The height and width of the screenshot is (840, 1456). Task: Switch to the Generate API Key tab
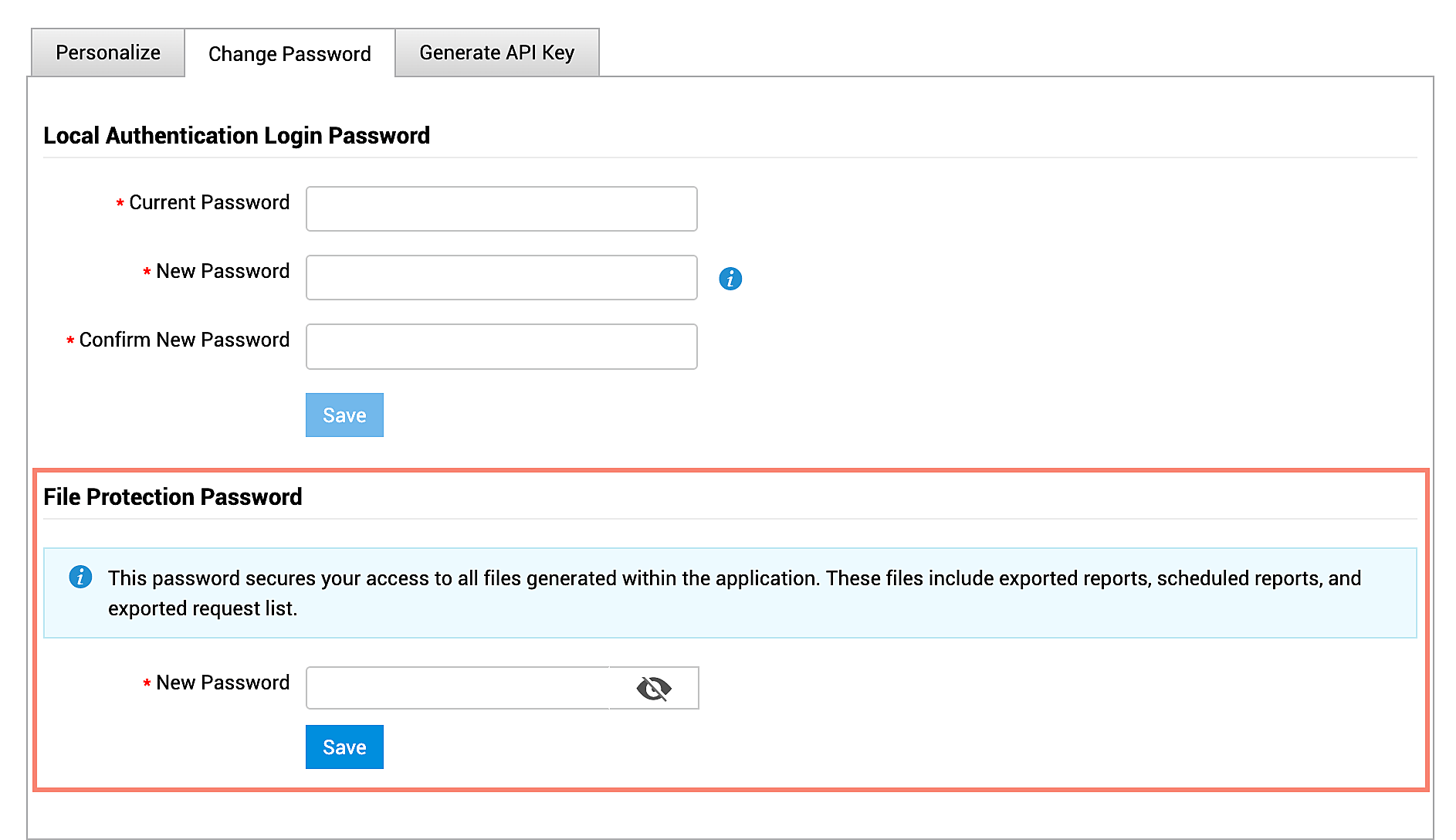[x=497, y=52]
